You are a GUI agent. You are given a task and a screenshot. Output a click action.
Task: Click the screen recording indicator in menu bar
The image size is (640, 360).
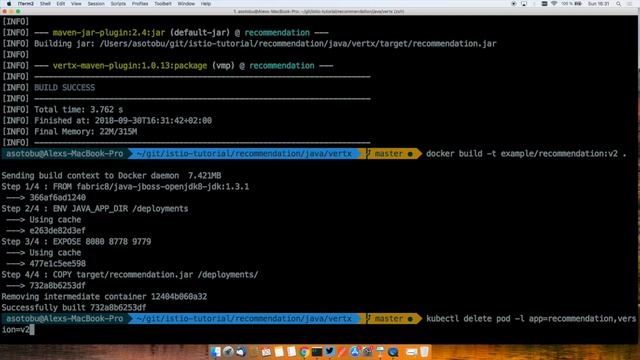point(514,4)
